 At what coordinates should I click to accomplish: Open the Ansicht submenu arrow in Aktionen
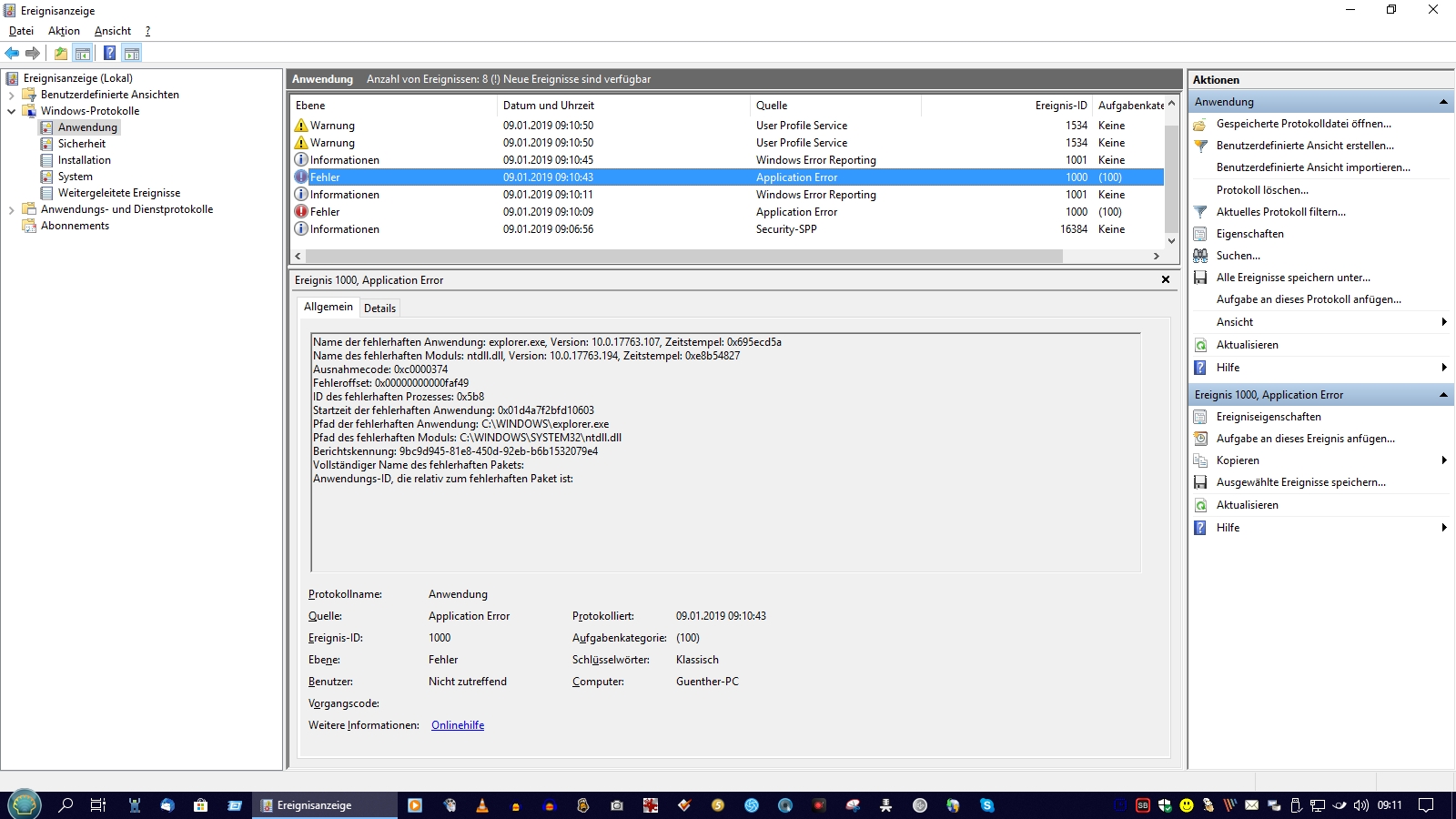click(1444, 322)
